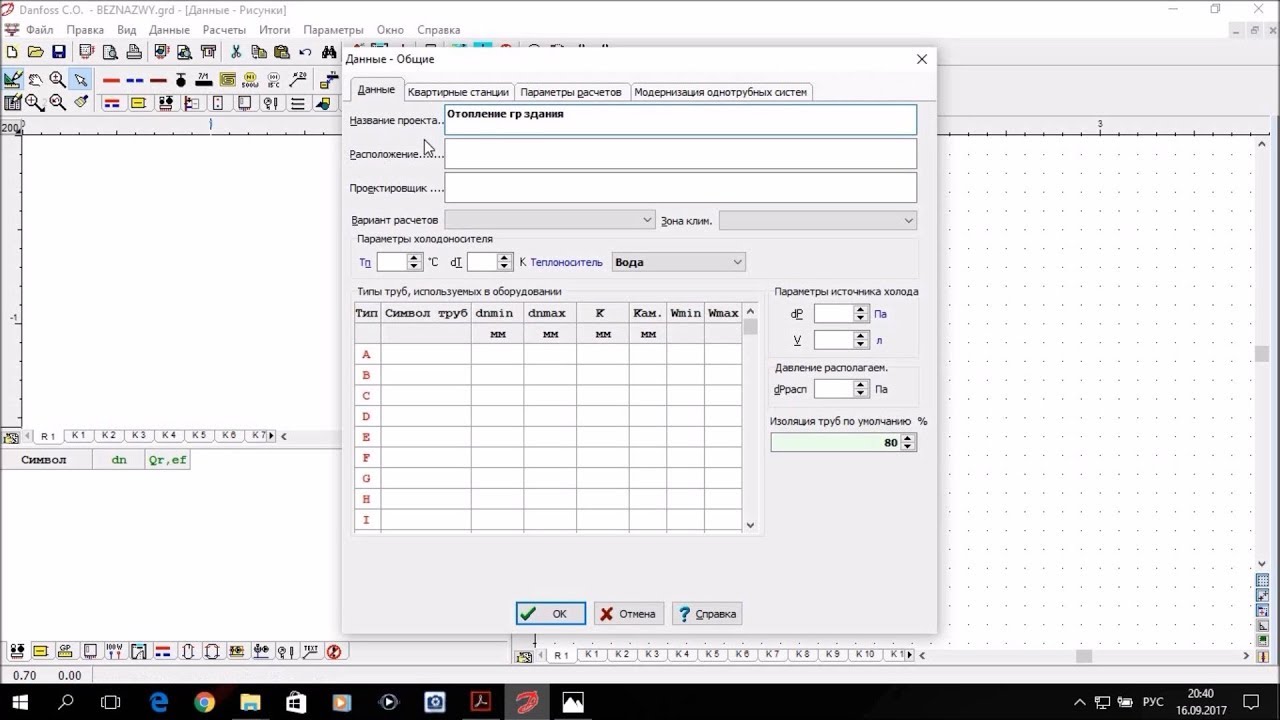Click the vertical scrollbar thumb of drawing area
Viewport: 1280px width, 720px height.
1262,353
